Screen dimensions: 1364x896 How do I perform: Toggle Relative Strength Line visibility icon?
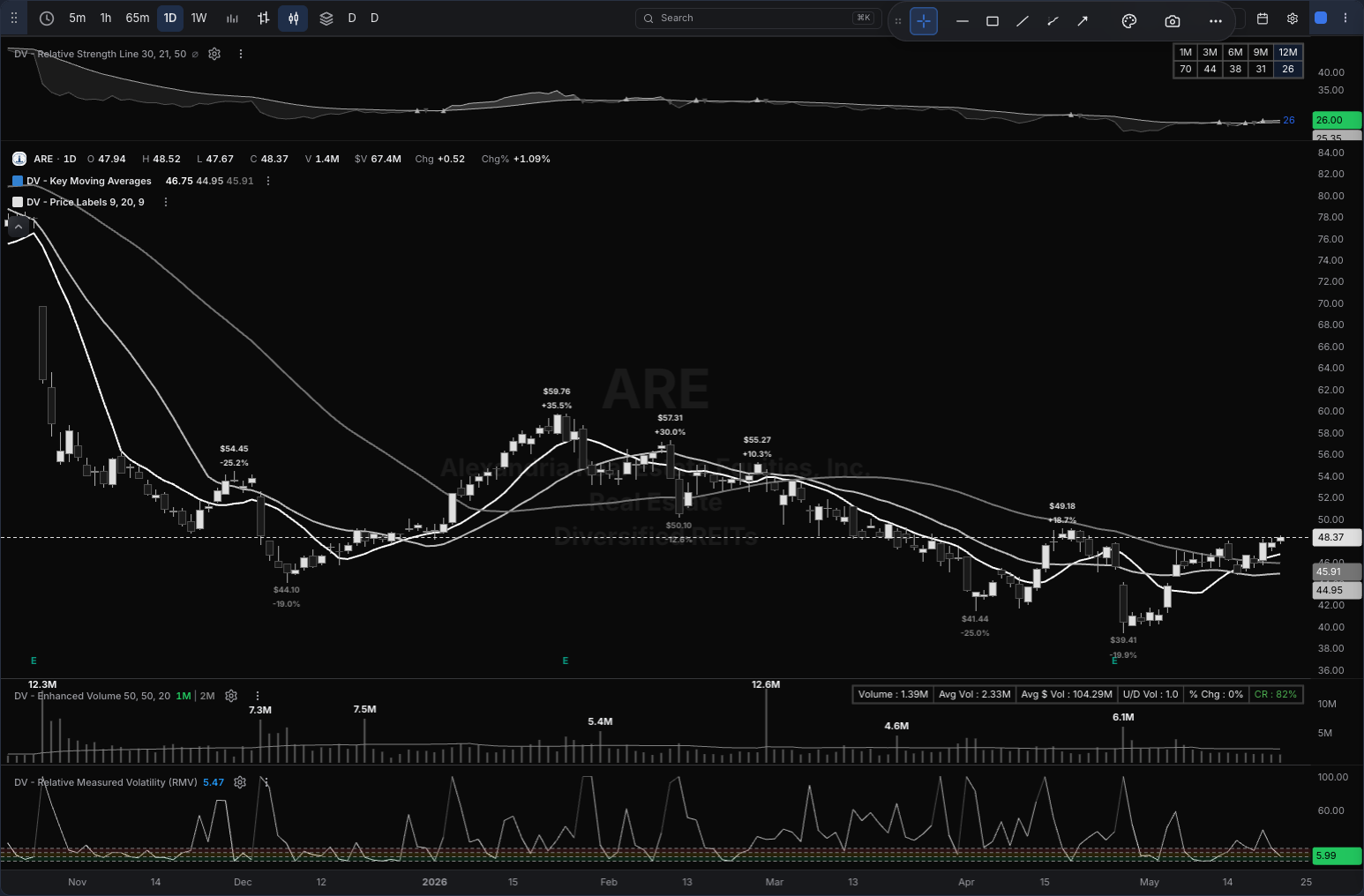pos(195,54)
